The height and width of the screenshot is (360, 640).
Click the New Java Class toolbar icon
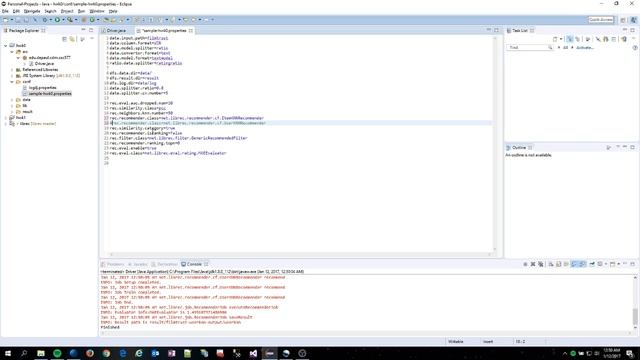tap(92, 20)
